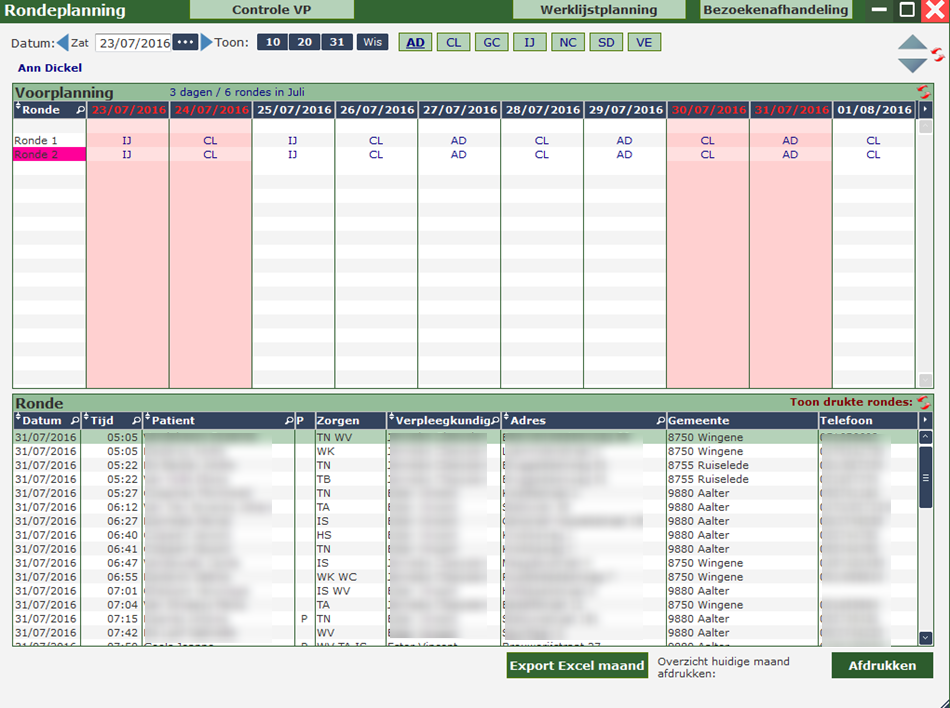Go to next date with right arrow
950x708 pixels.
[x=207, y=43]
